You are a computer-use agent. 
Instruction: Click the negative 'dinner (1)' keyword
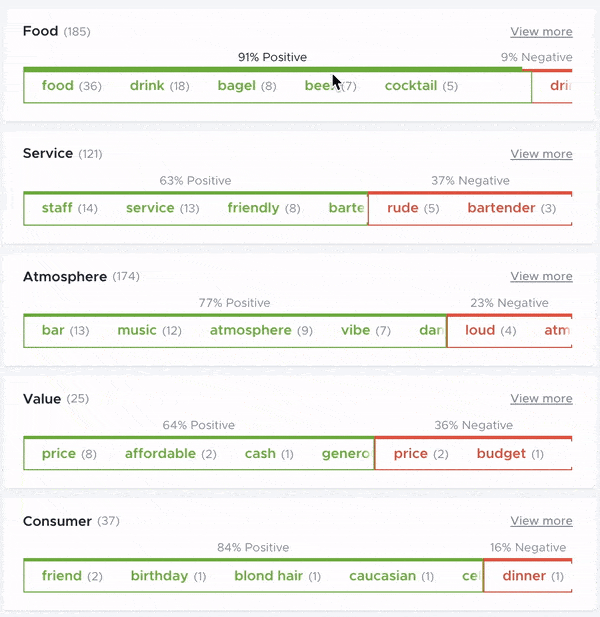point(532,576)
